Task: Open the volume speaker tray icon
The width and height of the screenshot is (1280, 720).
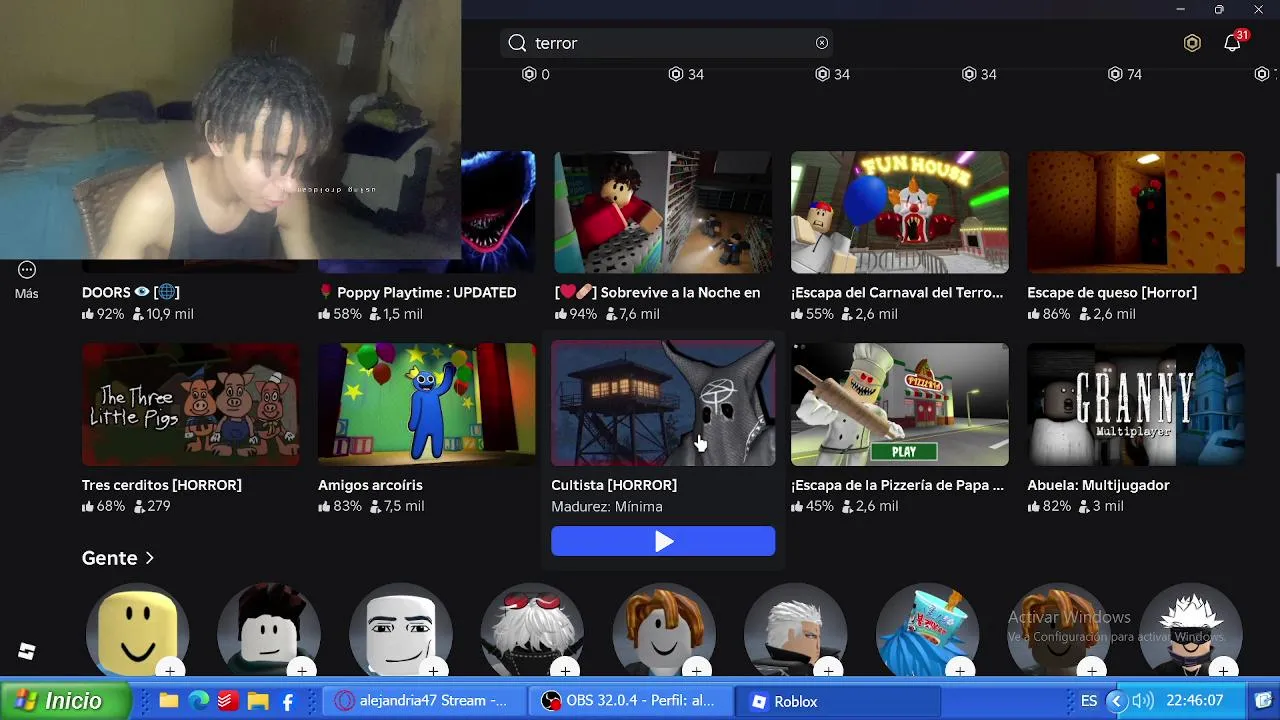Action: click(x=1143, y=701)
